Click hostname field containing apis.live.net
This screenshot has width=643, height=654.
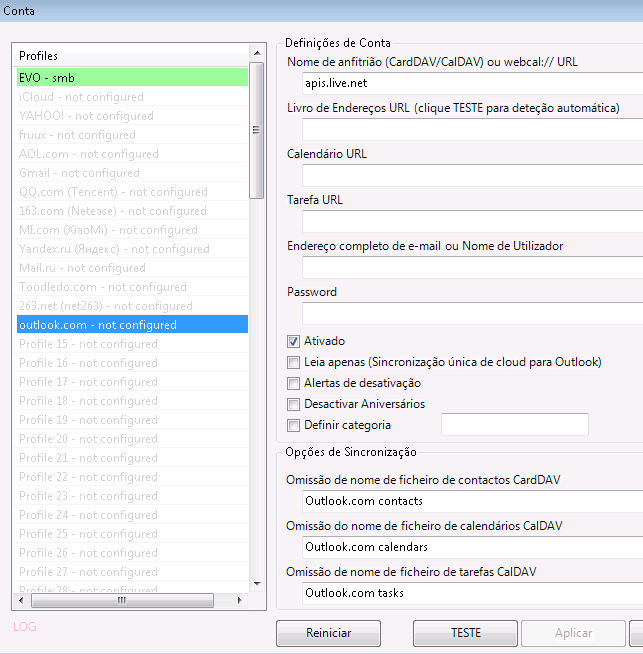pyautogui.click(x=472, y=83)
